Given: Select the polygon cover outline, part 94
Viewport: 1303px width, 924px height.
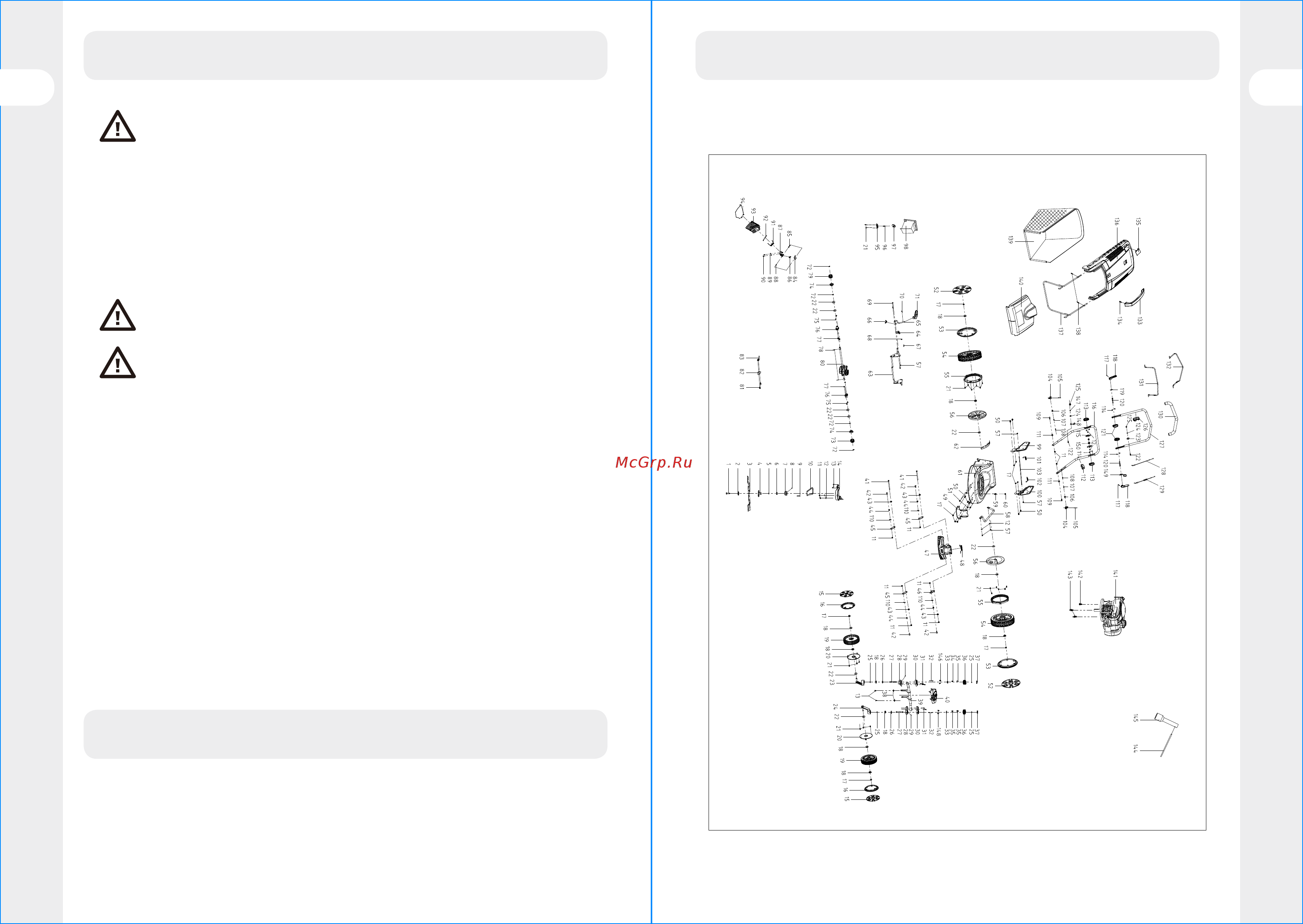Looking at the screenshot, I should point(739,212).
